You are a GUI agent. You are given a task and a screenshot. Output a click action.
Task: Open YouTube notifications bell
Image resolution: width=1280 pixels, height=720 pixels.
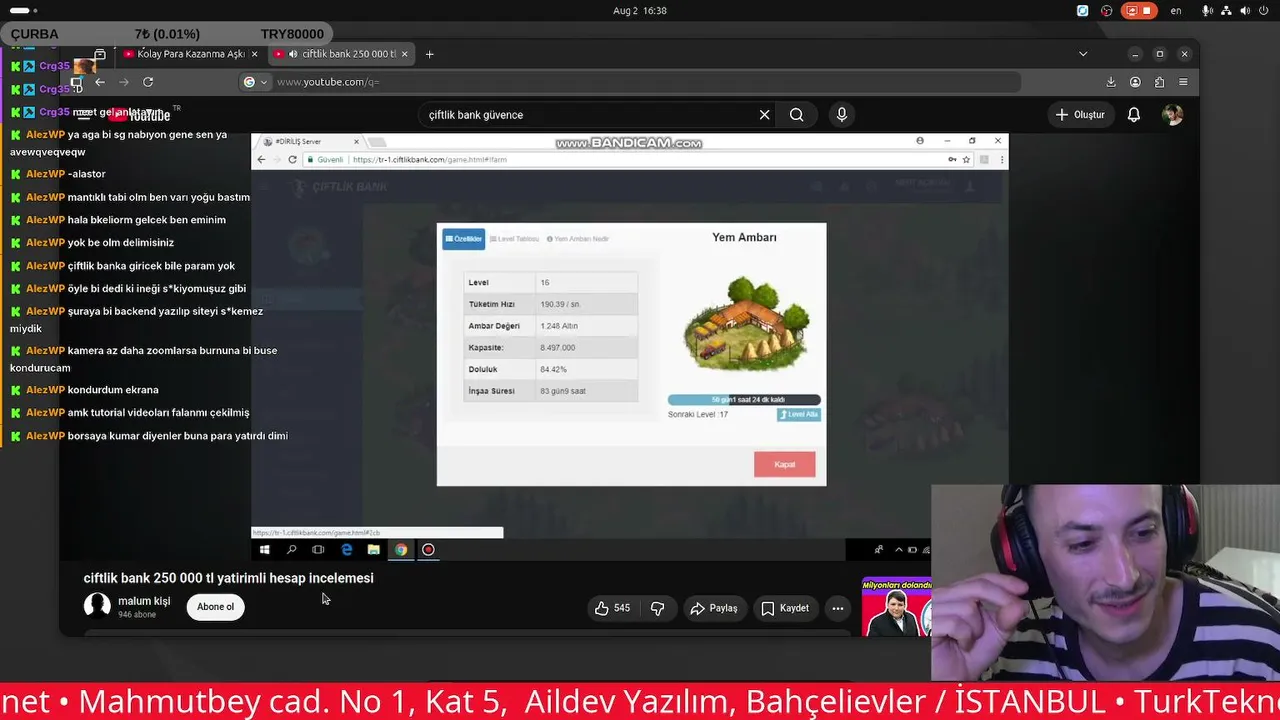pos(1134,115)
